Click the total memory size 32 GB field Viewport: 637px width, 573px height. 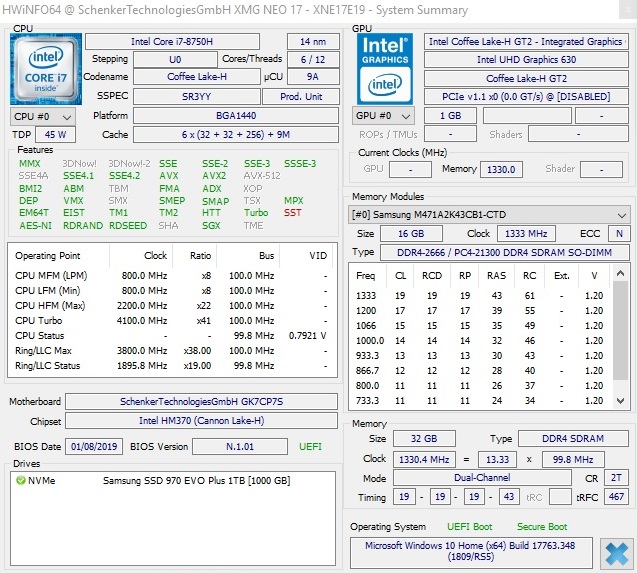coord(424,438)
